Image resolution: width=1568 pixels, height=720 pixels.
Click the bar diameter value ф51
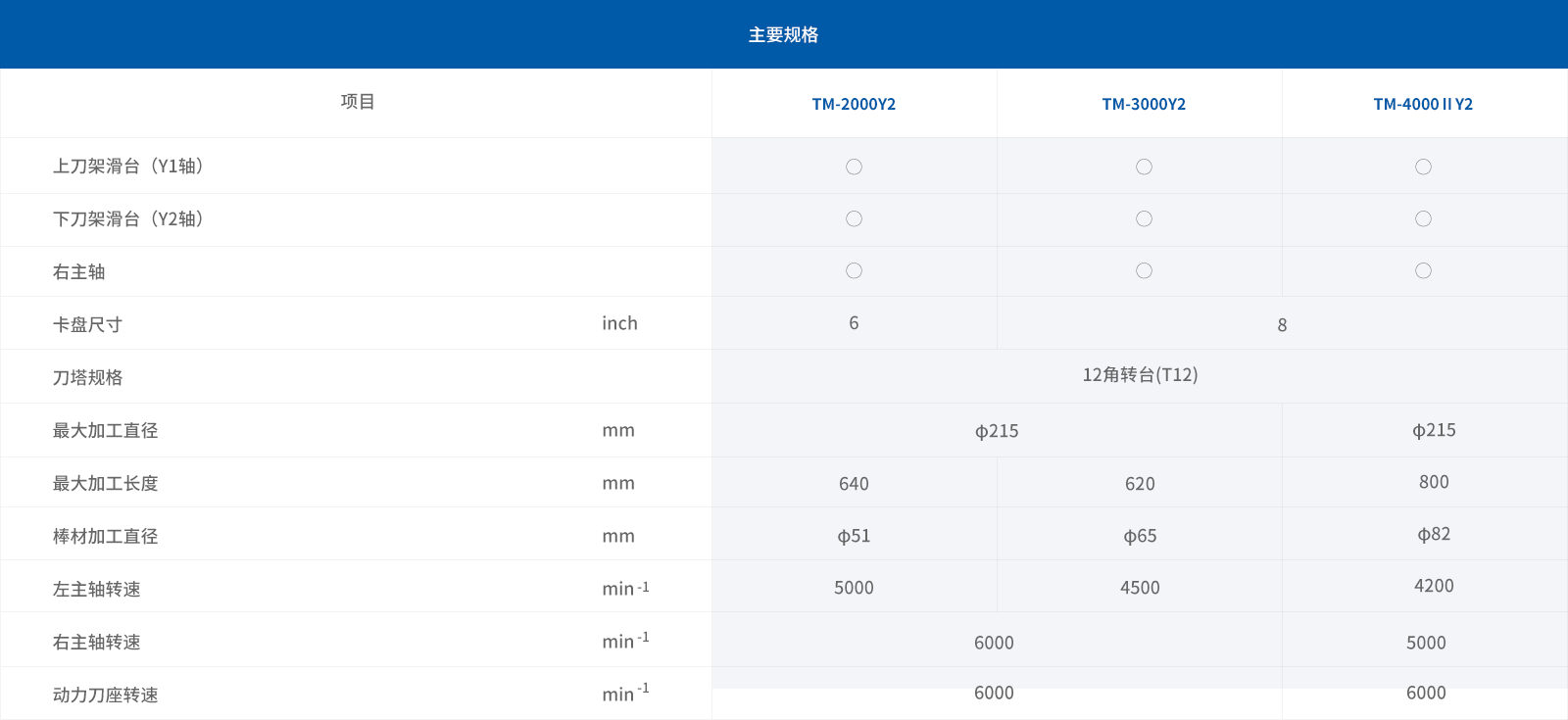(854, 536)
